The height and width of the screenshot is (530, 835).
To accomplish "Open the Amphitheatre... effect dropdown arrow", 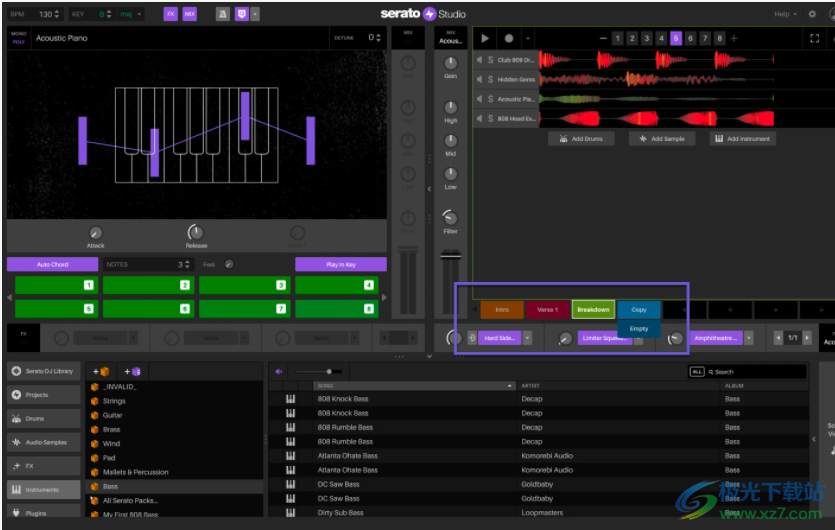I will tap(749, 338).
